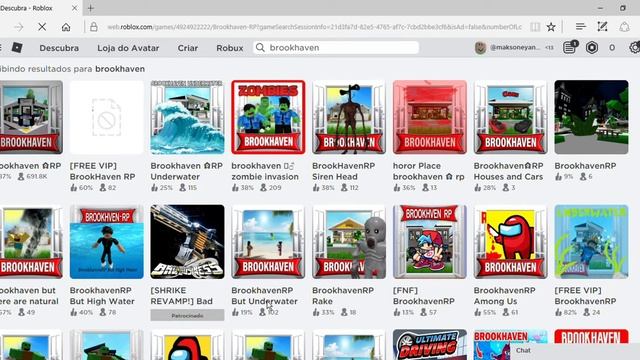
Task: Open the Robux menu item
Action: tap(230, 48)
